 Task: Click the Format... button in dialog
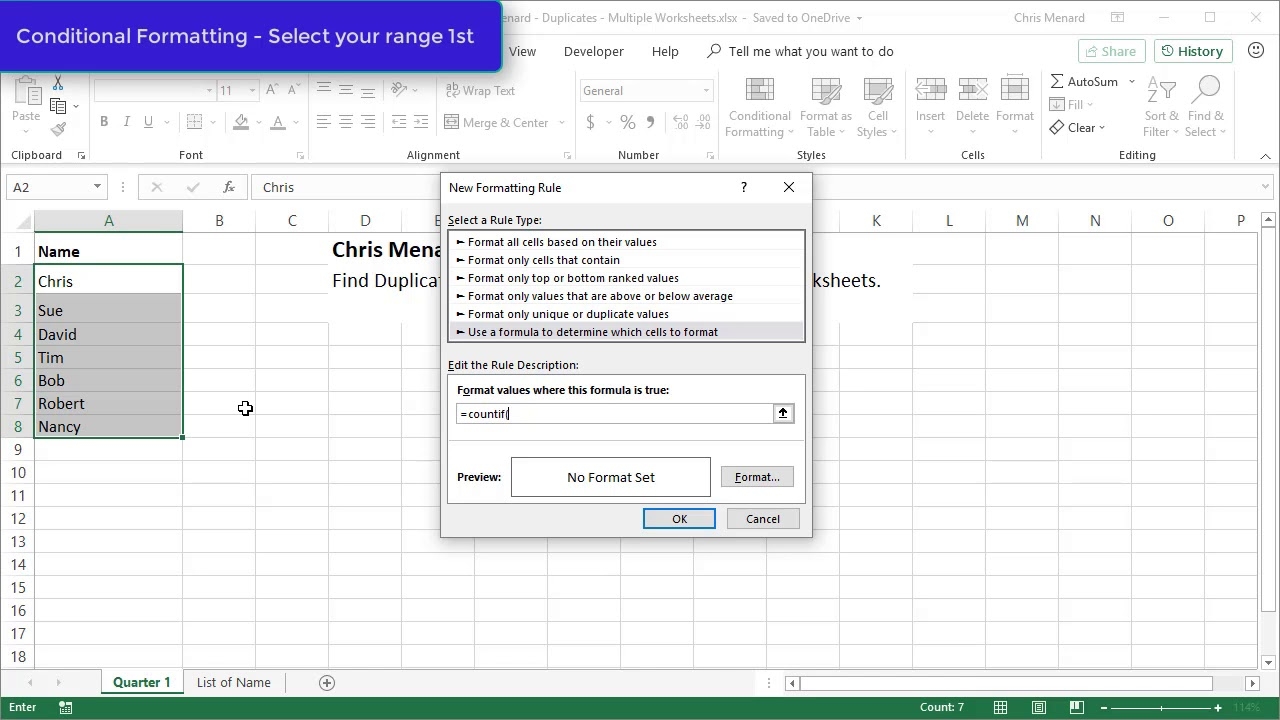[x=757, y=477]
